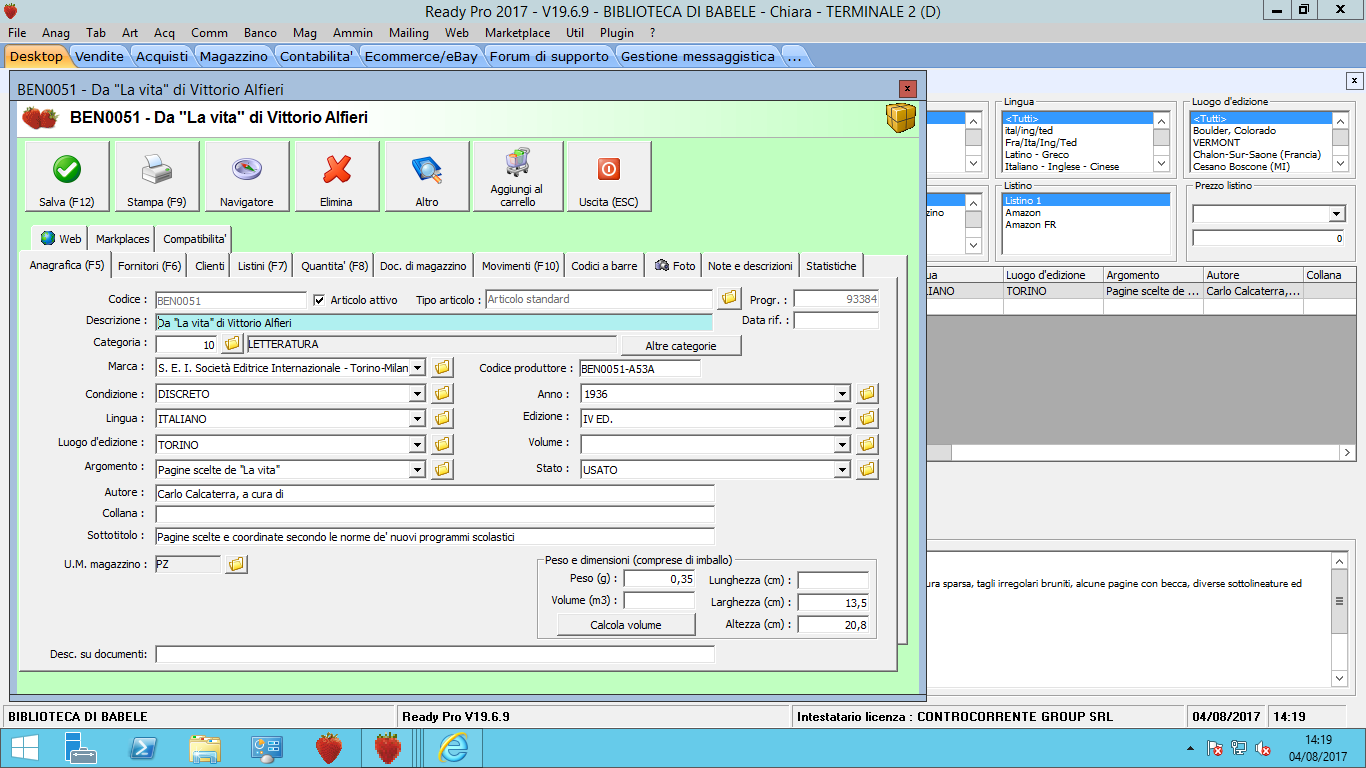The image size is (1366, 768).
Task: Click the yellow package icon in header
Action: 900,118
